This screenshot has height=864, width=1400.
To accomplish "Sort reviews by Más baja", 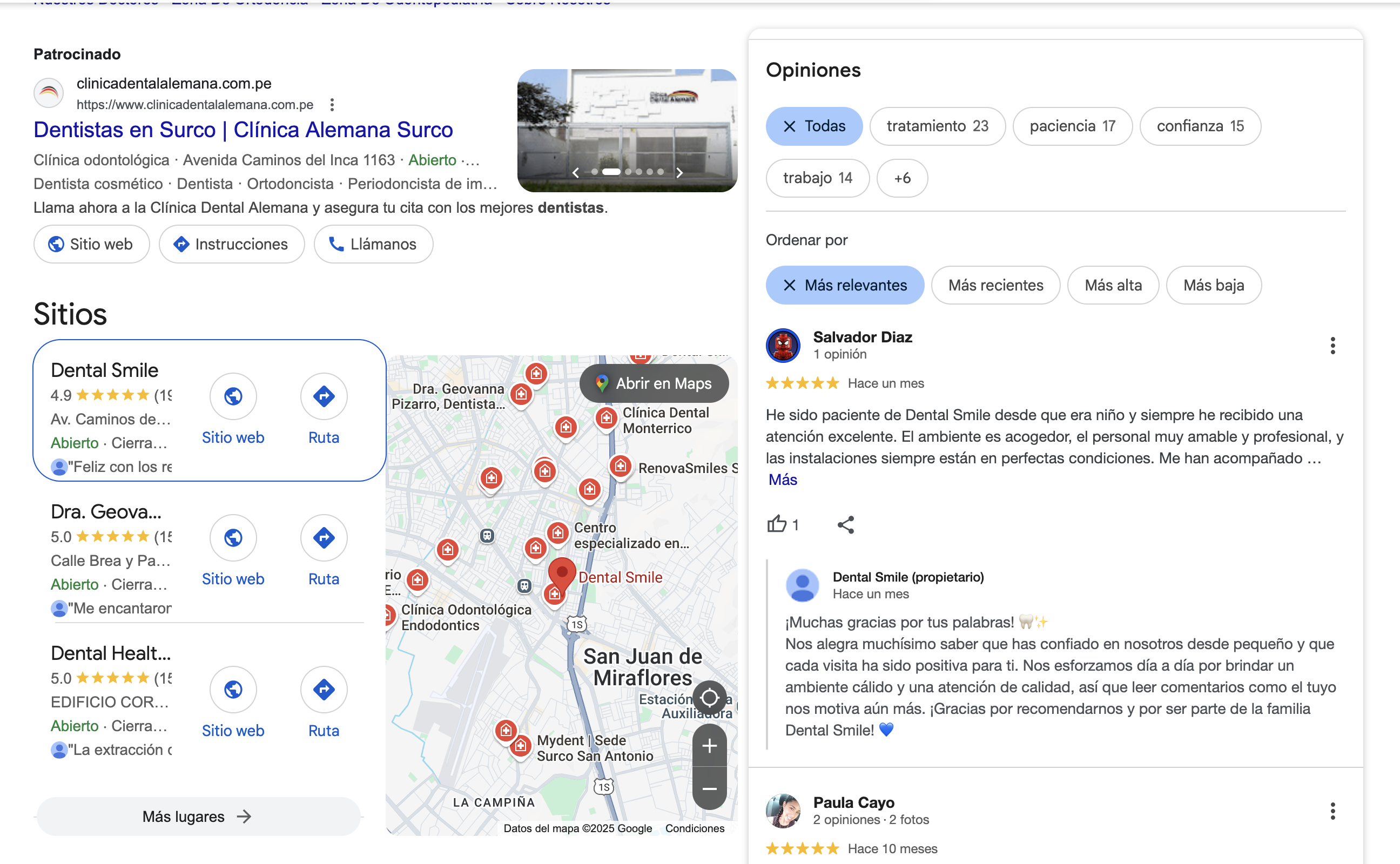I will click(1214, 285).
